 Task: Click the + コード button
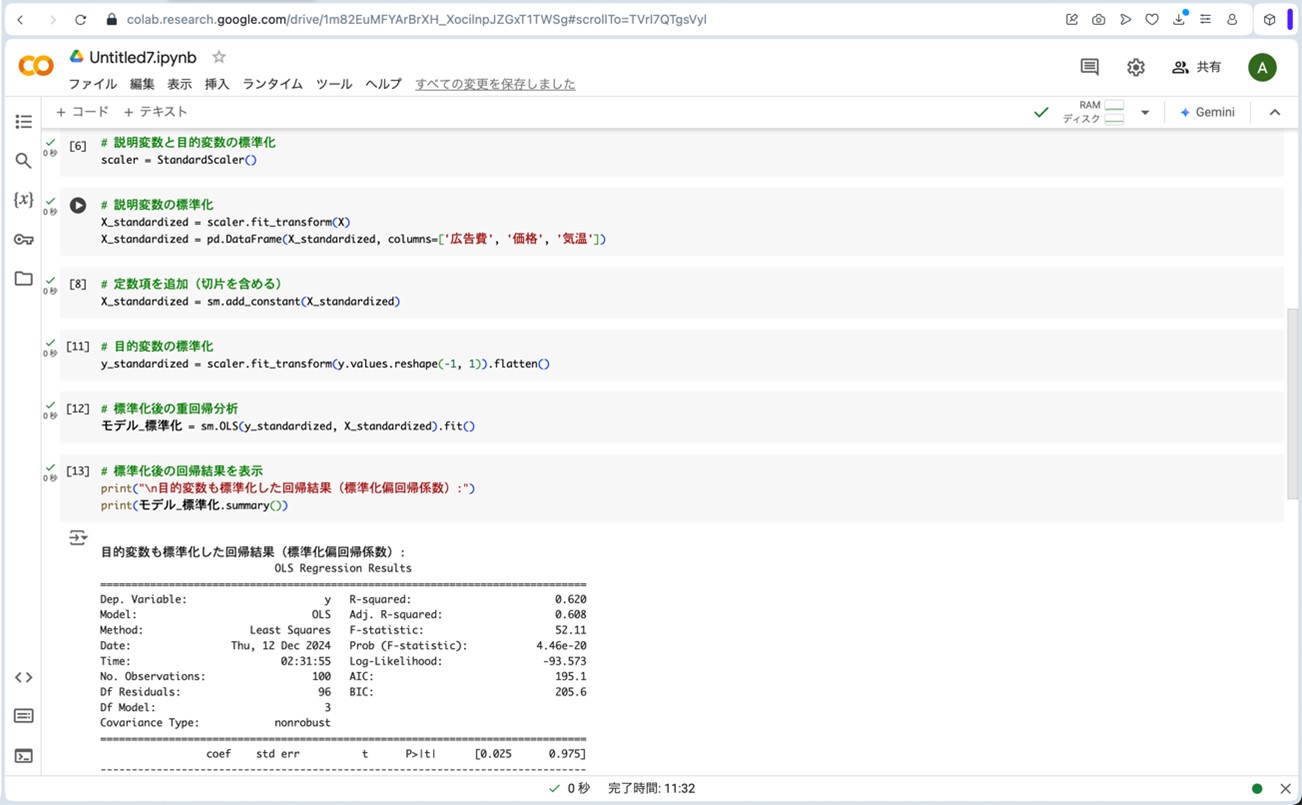point(82,112)
